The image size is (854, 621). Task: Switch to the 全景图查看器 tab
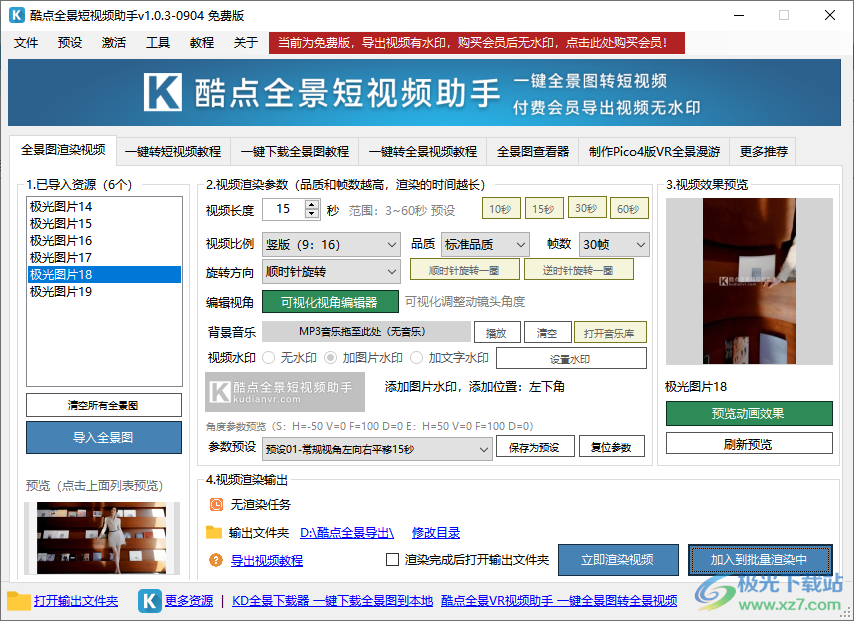[534, 151]
